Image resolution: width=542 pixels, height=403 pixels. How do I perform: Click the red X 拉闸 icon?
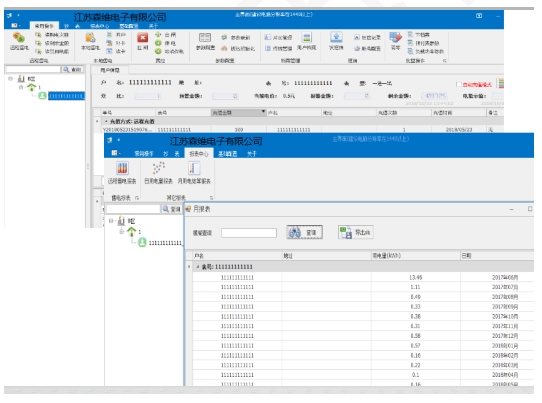pyautogui.click(x=142, y=37)
